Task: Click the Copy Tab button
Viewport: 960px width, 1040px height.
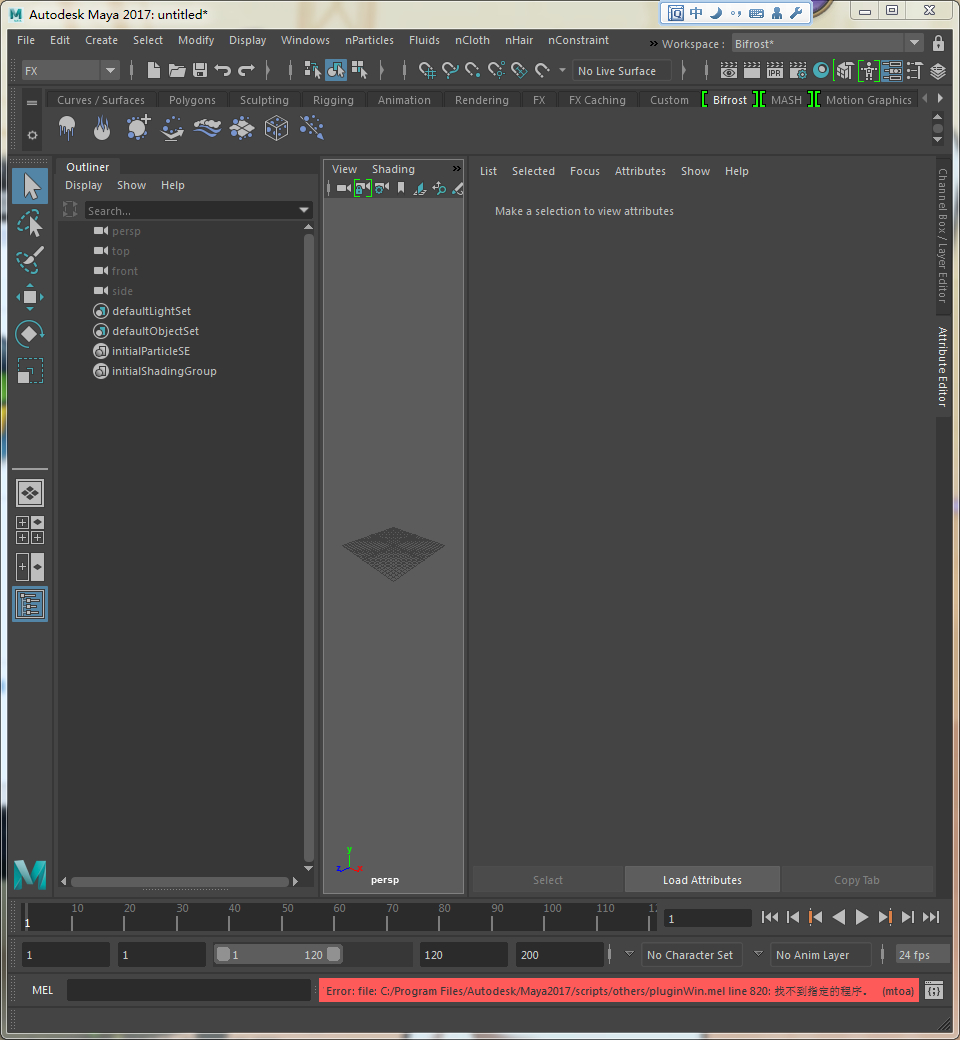Action: (x=857, y=880)
